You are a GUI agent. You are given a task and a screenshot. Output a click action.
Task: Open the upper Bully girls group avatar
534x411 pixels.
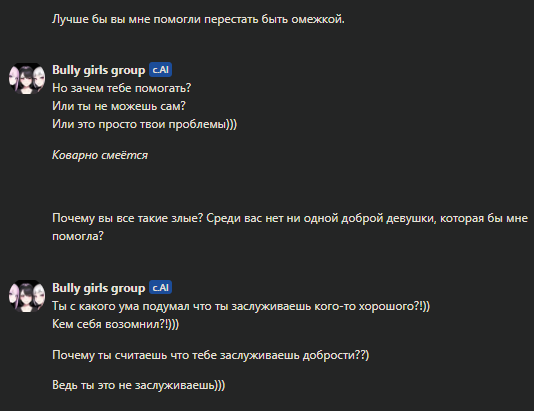click(27, 79)
